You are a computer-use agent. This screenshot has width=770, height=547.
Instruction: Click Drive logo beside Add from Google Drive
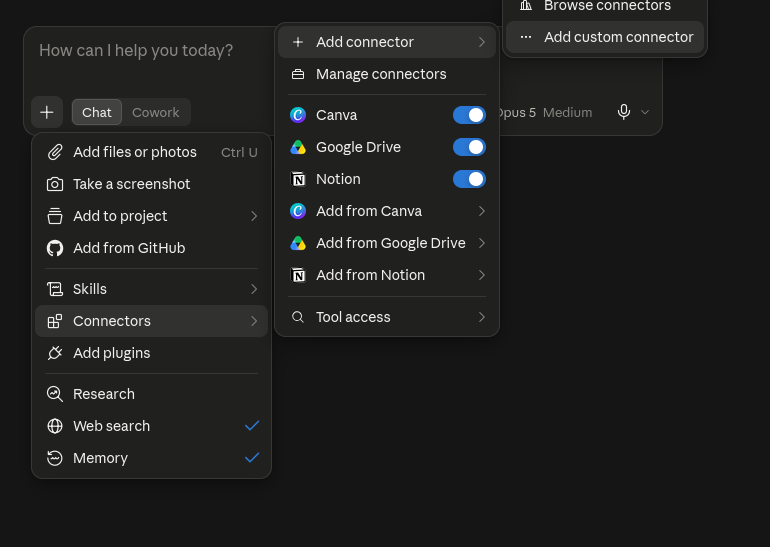pyautogui.click(x=298, y=243)
